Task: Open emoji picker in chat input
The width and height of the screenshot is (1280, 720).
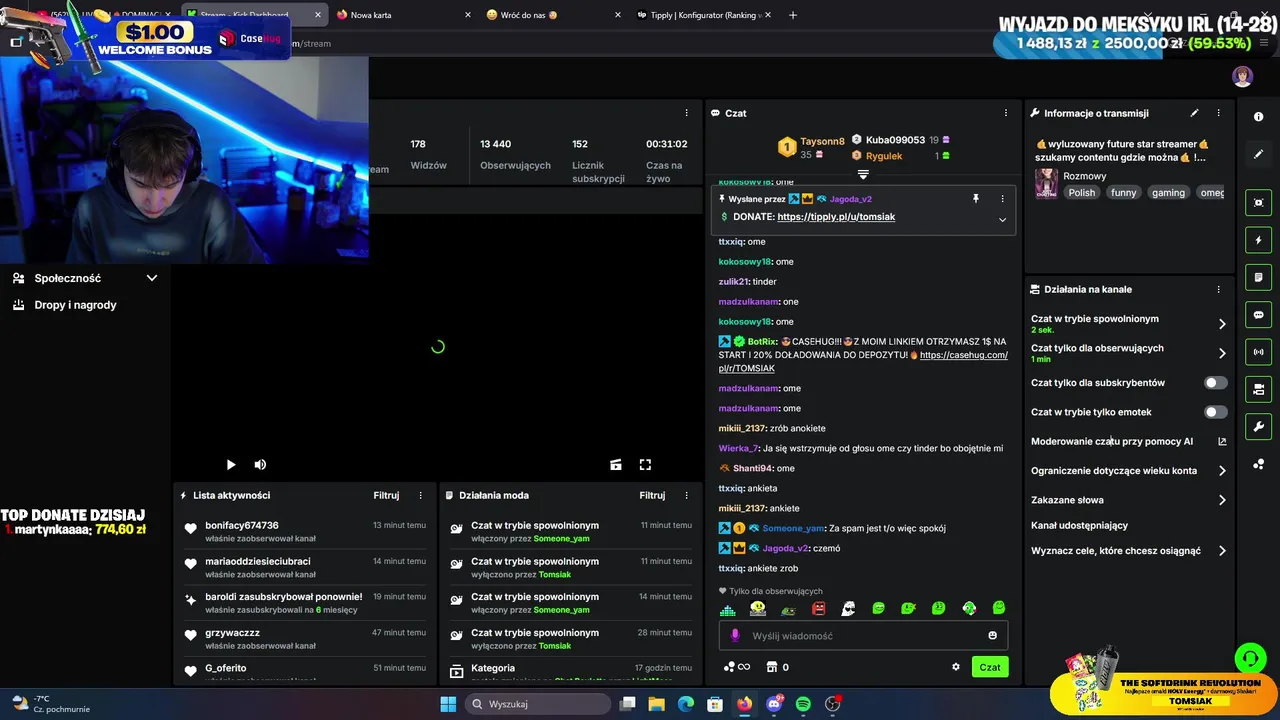Action: pyautogui.click(x=992, y=635)
